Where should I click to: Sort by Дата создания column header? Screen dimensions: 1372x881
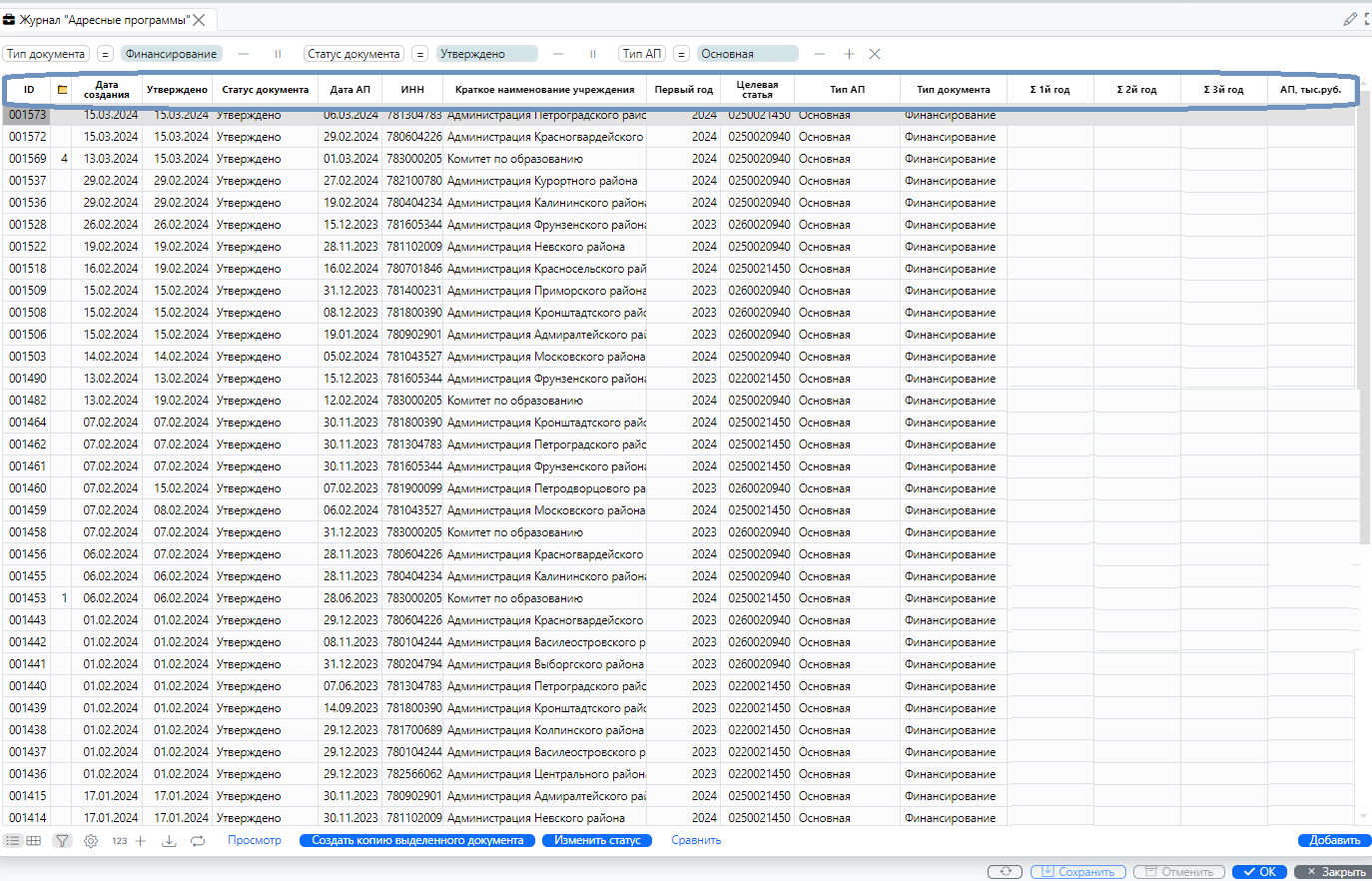click(106, 89)
